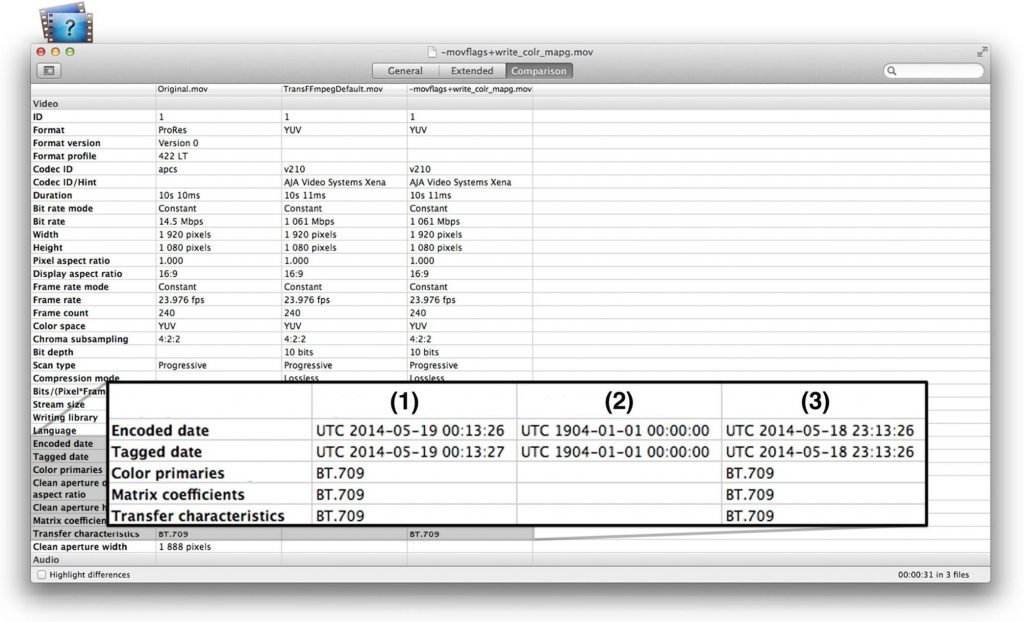Click the Version 0 cell
1024x622 pixels.
tap(178, 143)
